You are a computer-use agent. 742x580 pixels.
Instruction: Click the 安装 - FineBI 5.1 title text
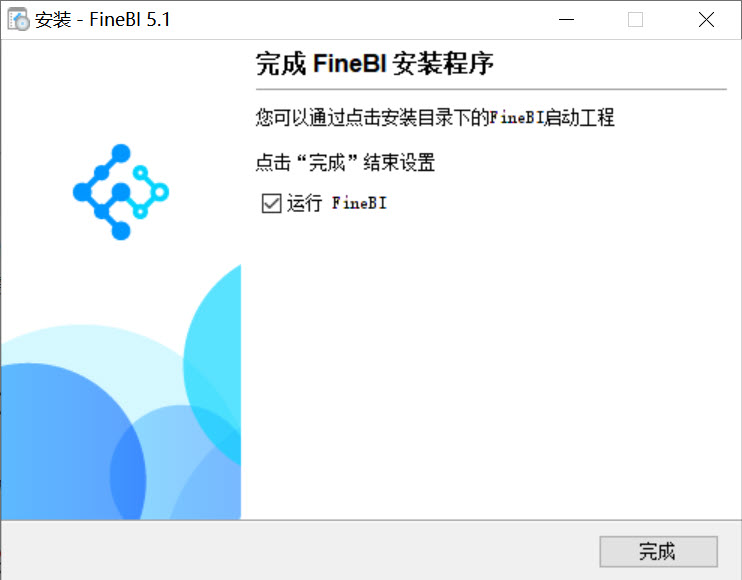[x=102, y=20]
